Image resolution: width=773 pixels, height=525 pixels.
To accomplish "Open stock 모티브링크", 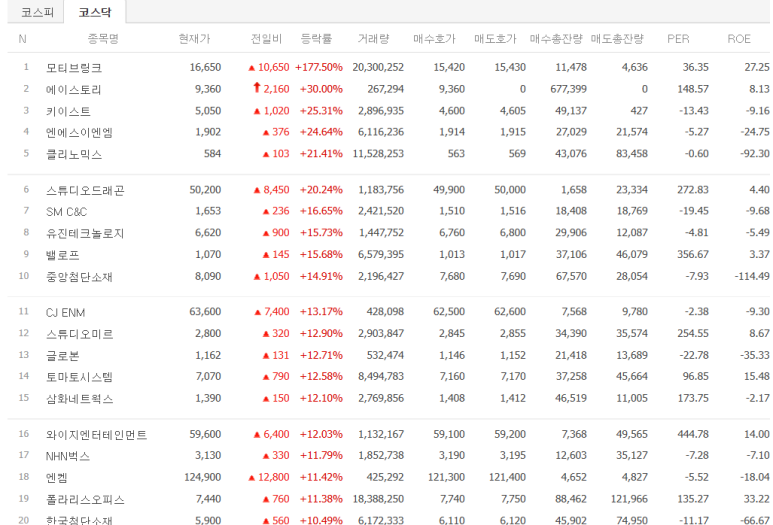I will 74,68.
